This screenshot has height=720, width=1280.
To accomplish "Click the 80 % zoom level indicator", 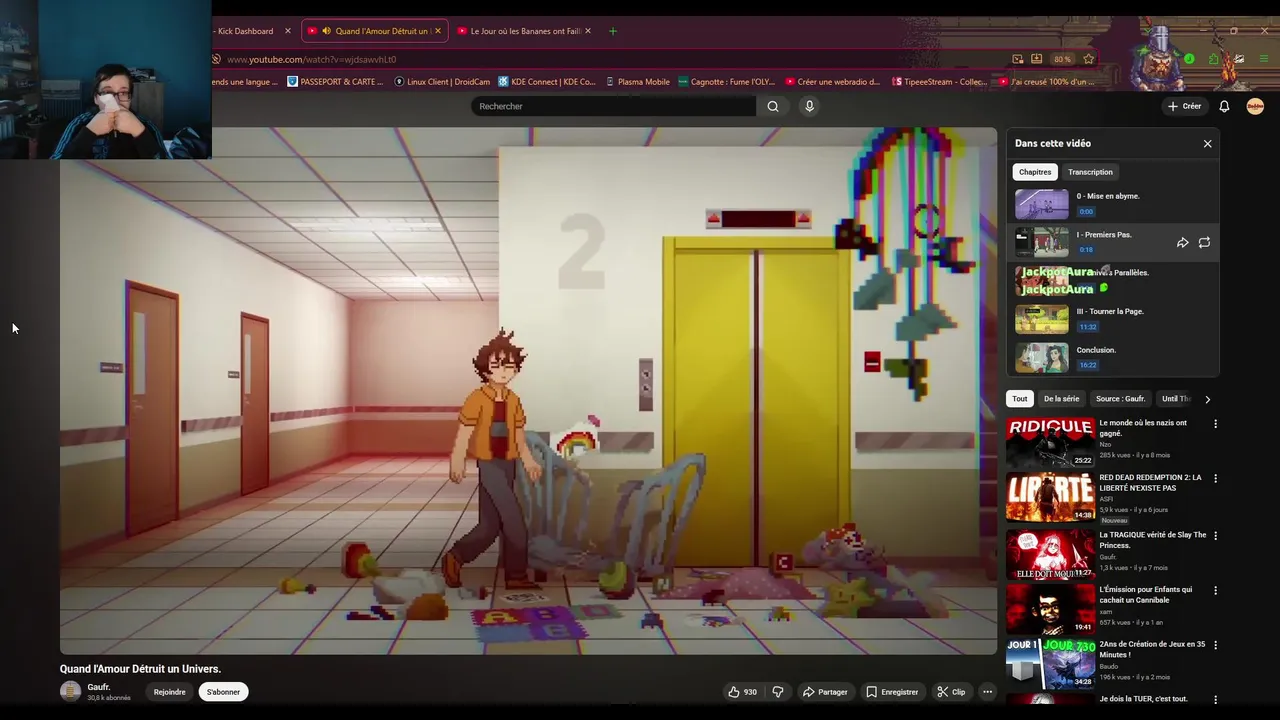I will pyautogui.click(x=1062, y=59).
